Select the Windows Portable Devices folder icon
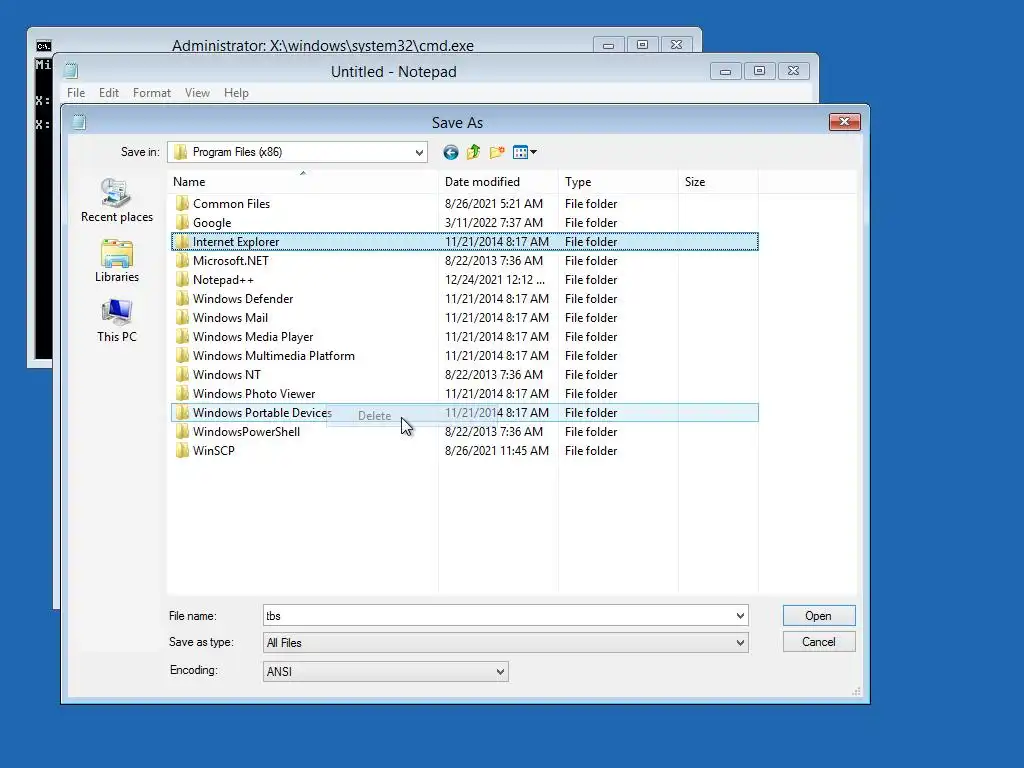 [x=182, y=412]
